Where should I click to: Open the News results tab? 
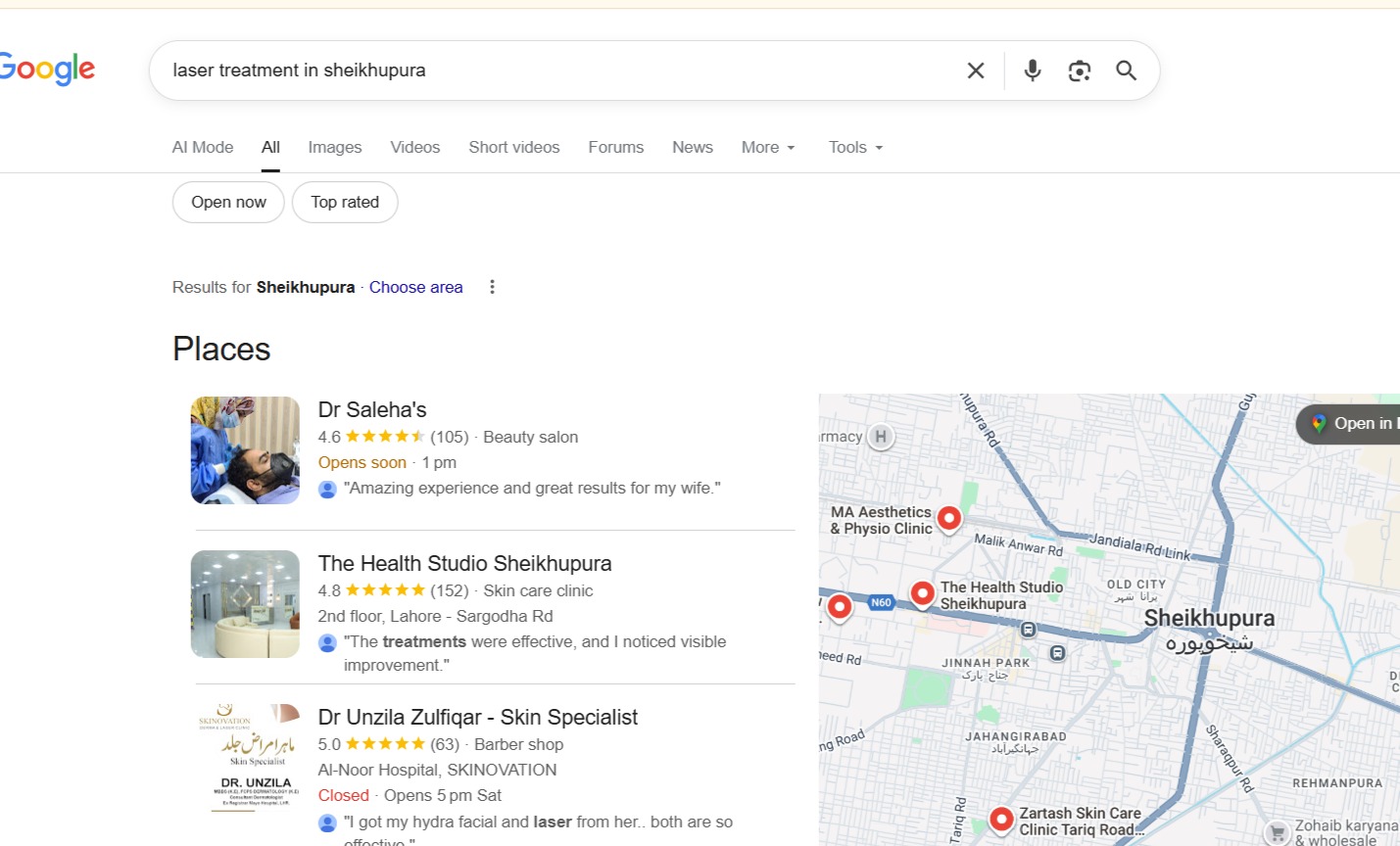tap(692, 148)
